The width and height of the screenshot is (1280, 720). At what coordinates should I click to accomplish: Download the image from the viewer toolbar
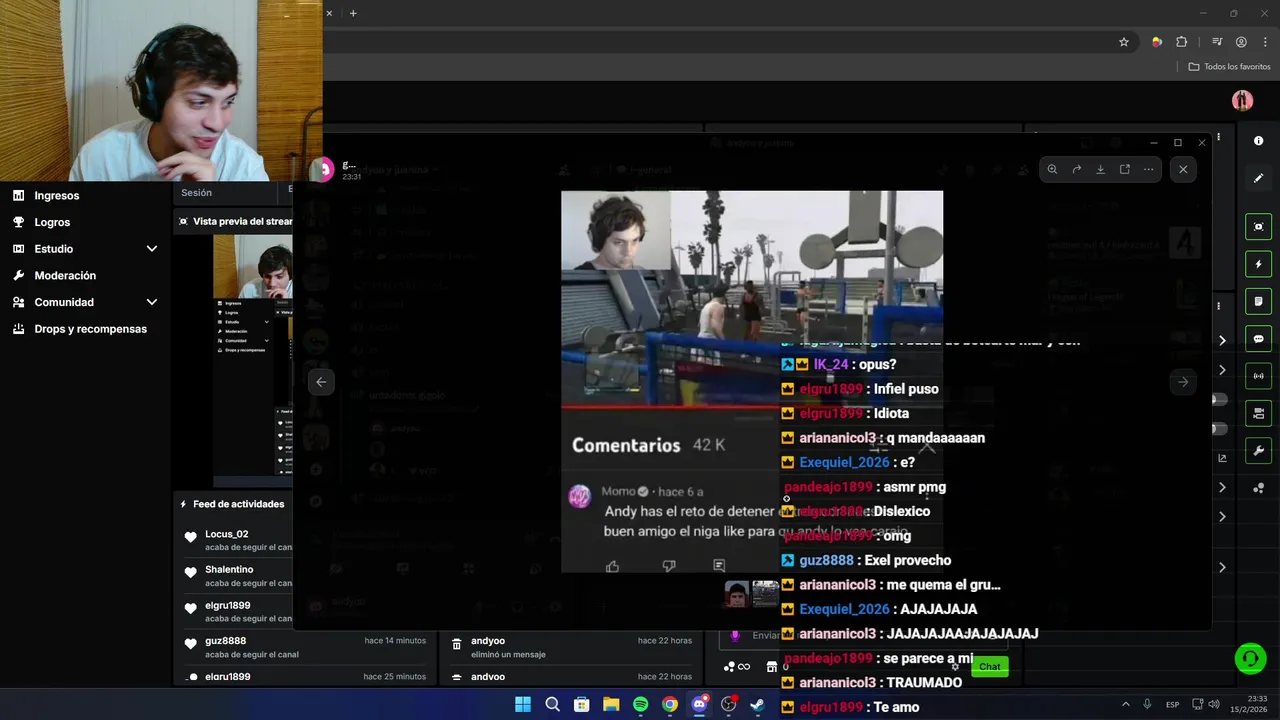click(x=1100, y=169)
